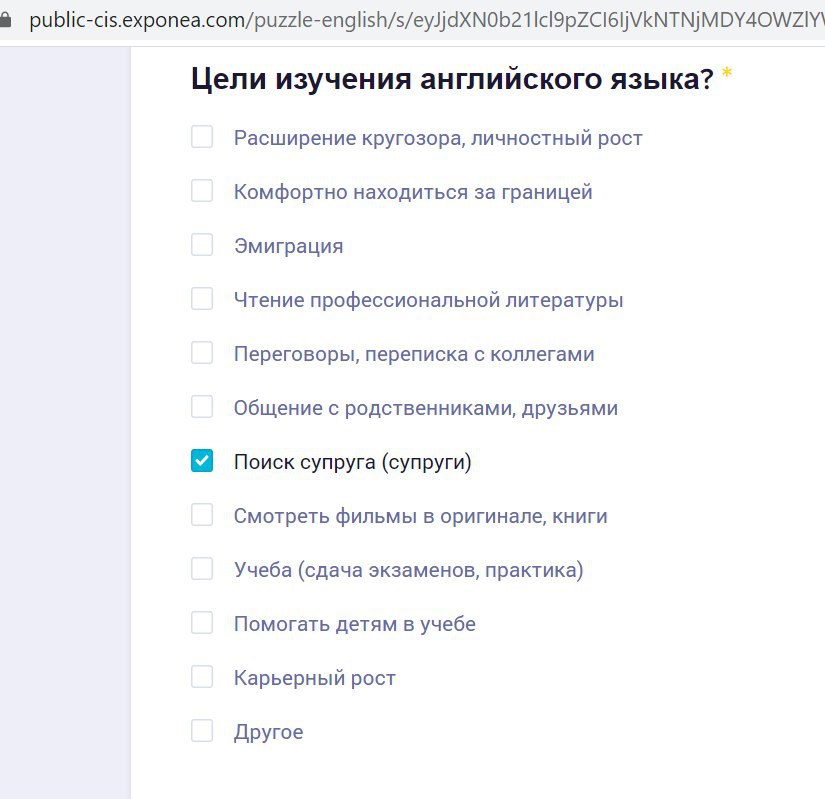Click the label 'Поиск супруга (супруги)'
Screen dimensions: 825x799
pyautogui.click(x=353, y=462)
